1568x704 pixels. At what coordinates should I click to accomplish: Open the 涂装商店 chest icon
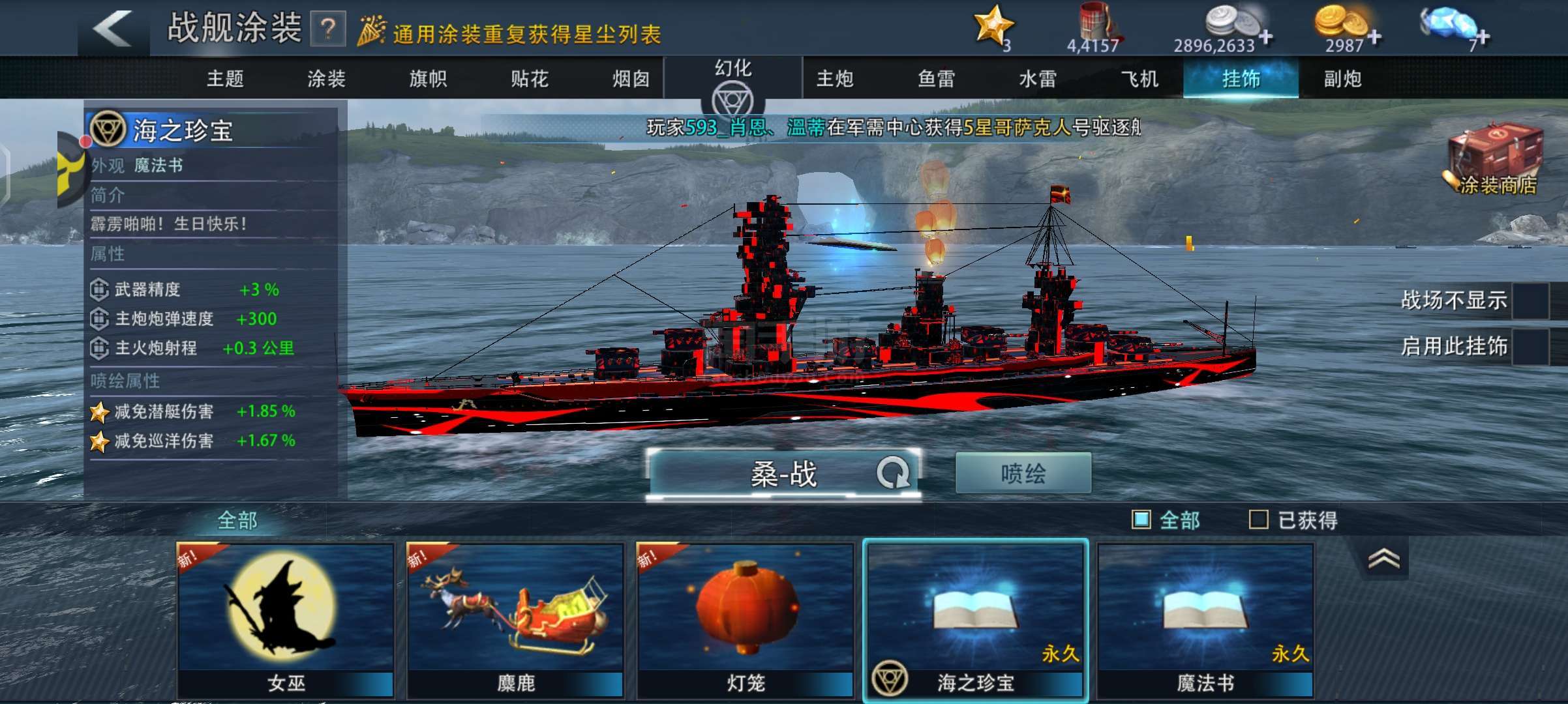coord(1495,160)
